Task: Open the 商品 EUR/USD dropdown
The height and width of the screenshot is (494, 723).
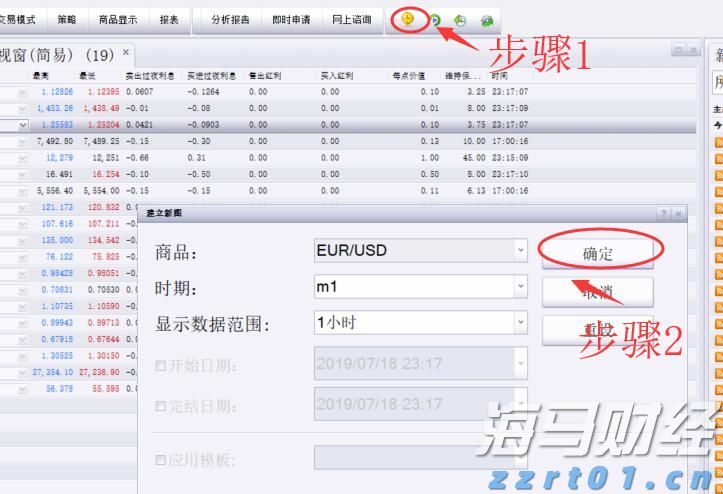Action: point(520,251)
